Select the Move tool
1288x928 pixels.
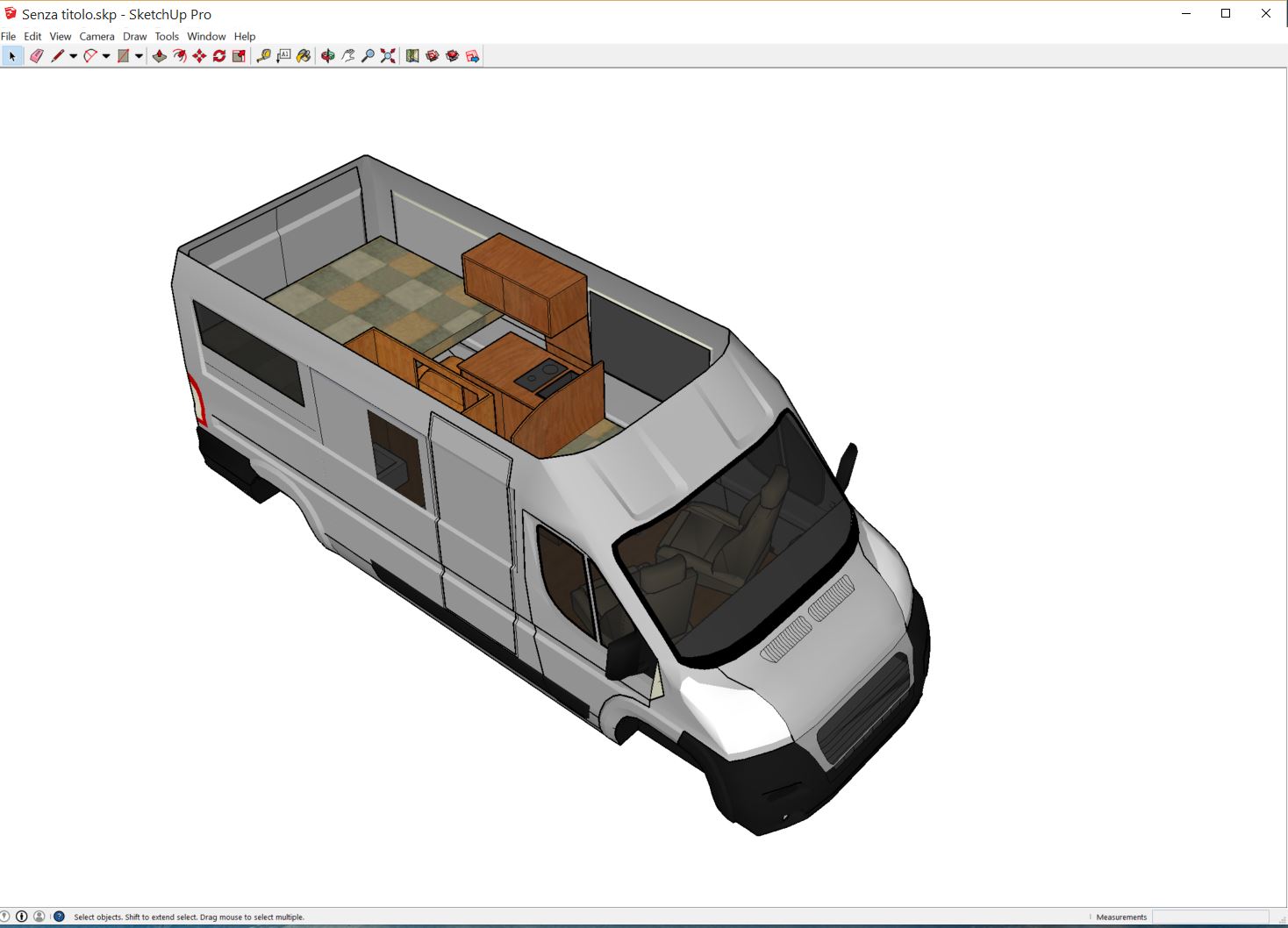pyautogui.click(x=199, y=55)
